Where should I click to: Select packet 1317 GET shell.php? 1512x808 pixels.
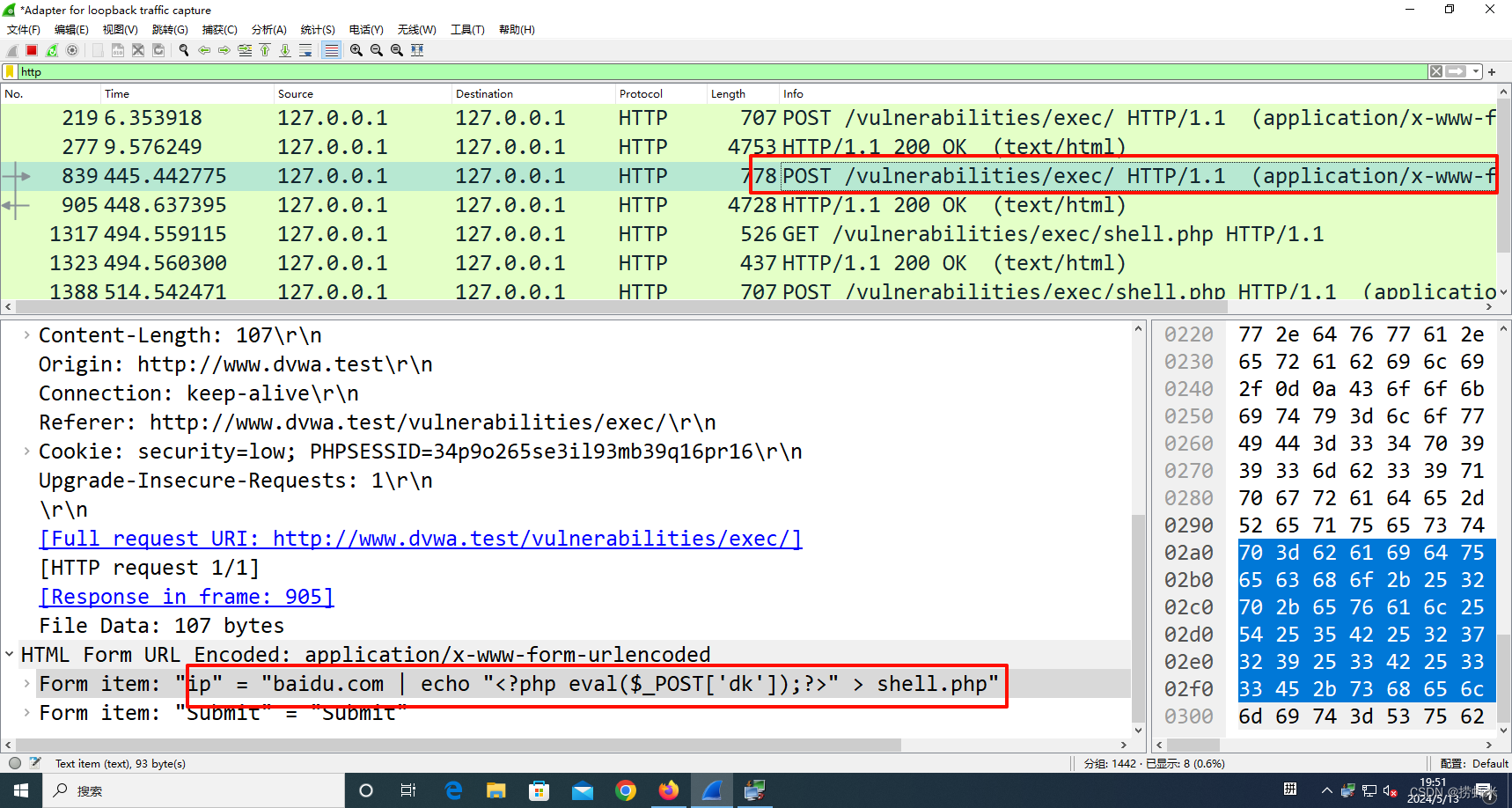[x=748, y=234]
